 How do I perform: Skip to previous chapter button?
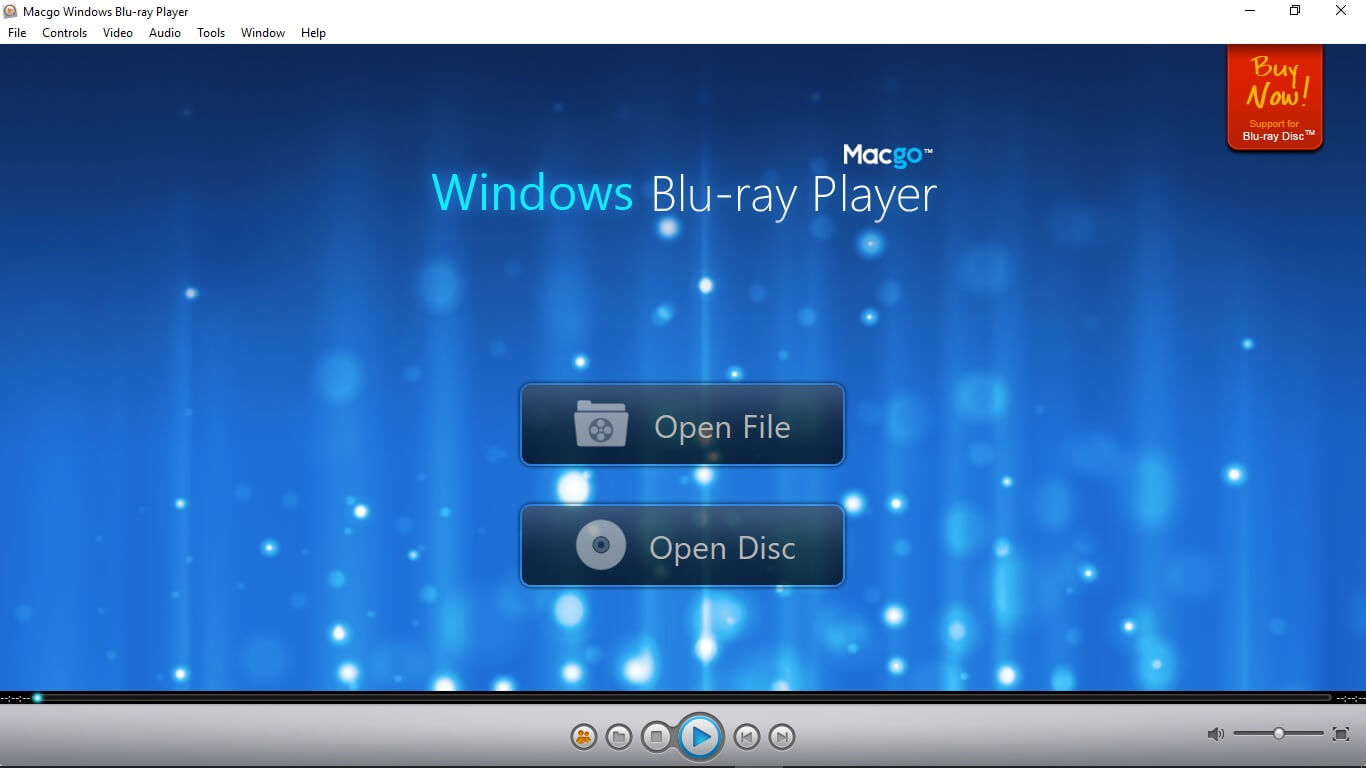(746, 738)
